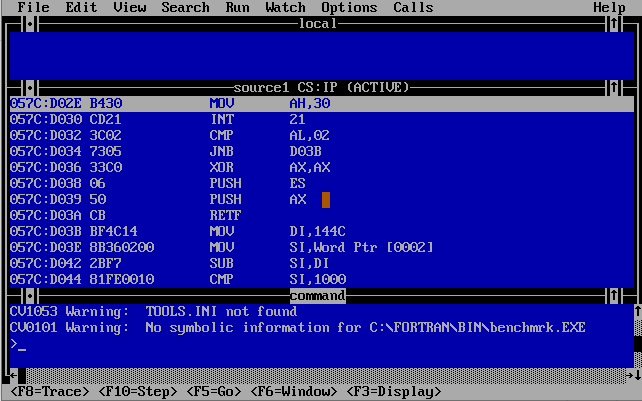Click the local window's top-left border control

coord(29,24)
